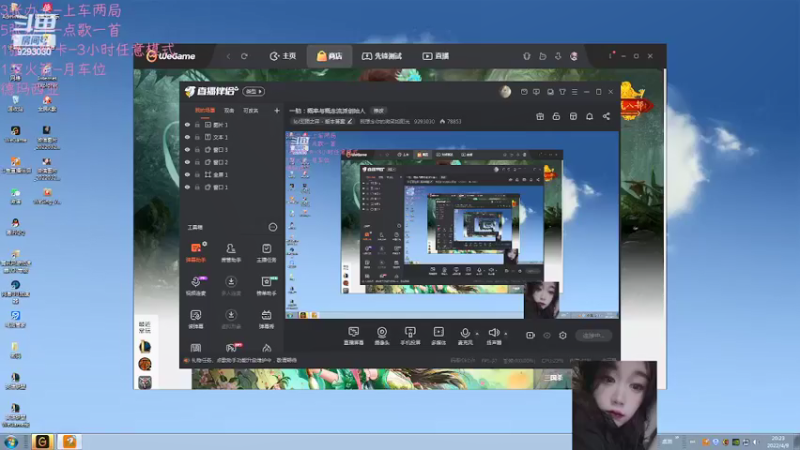Open WeGame 商店 tab

[x=329, y=56]
